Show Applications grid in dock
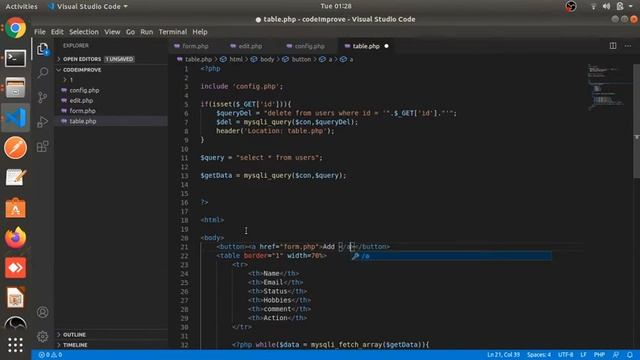The width and height of the screenshot is (640, 360). tap(16, 345)
